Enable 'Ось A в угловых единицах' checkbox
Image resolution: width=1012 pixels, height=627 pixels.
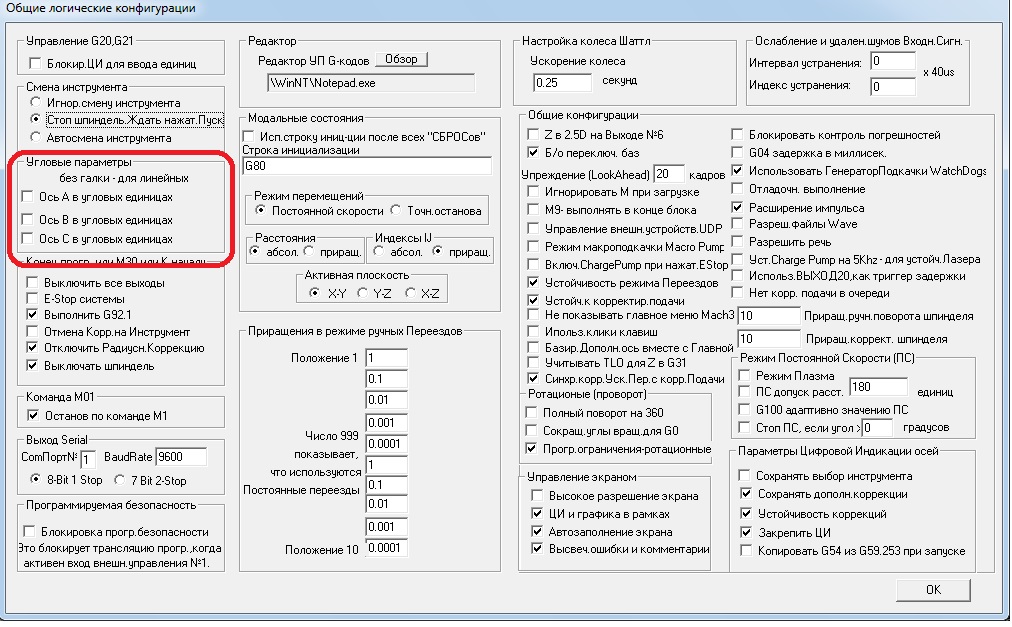tap(27, 196)
